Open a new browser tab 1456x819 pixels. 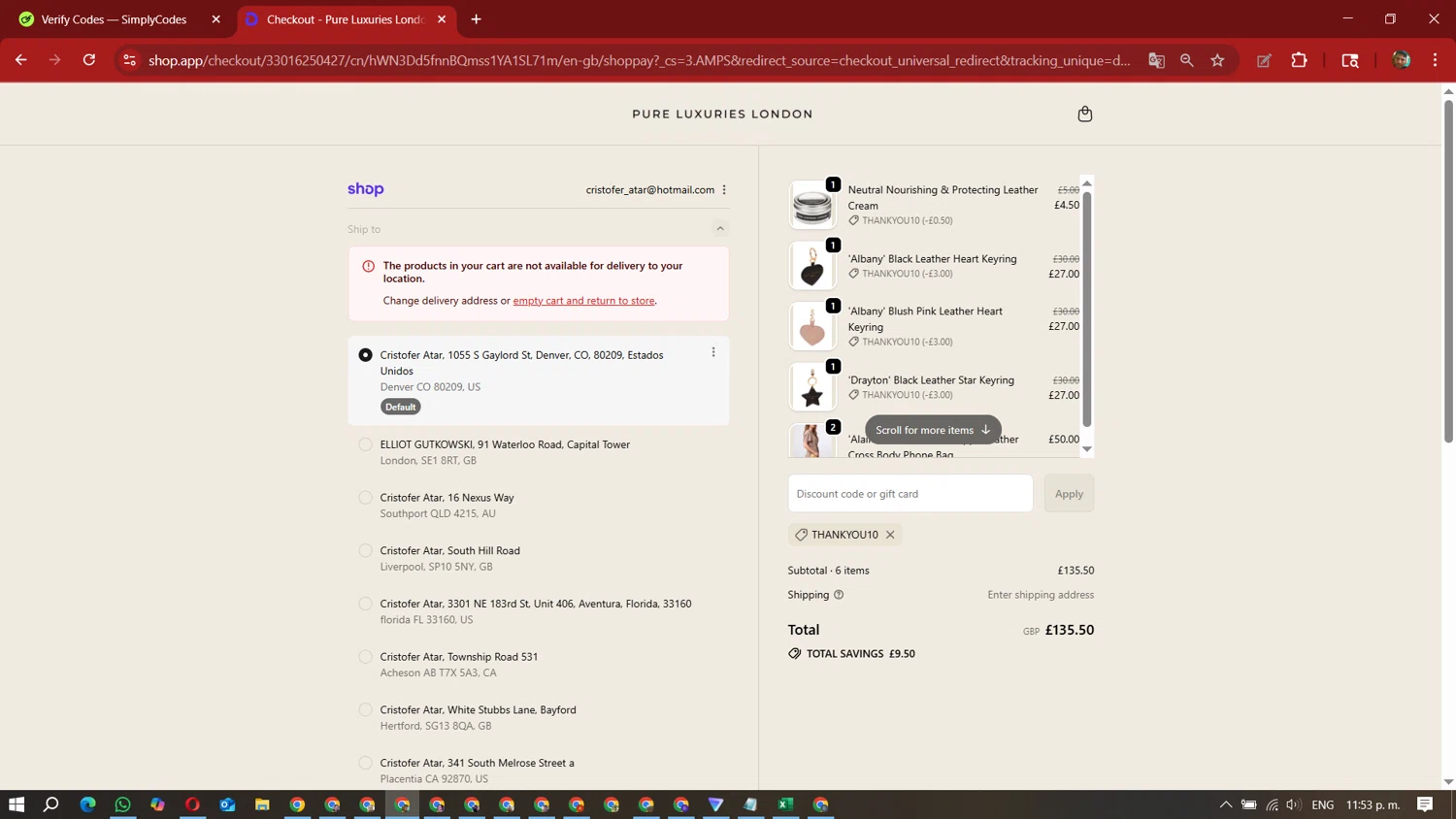pyautogui.click(x=476, y=19)
